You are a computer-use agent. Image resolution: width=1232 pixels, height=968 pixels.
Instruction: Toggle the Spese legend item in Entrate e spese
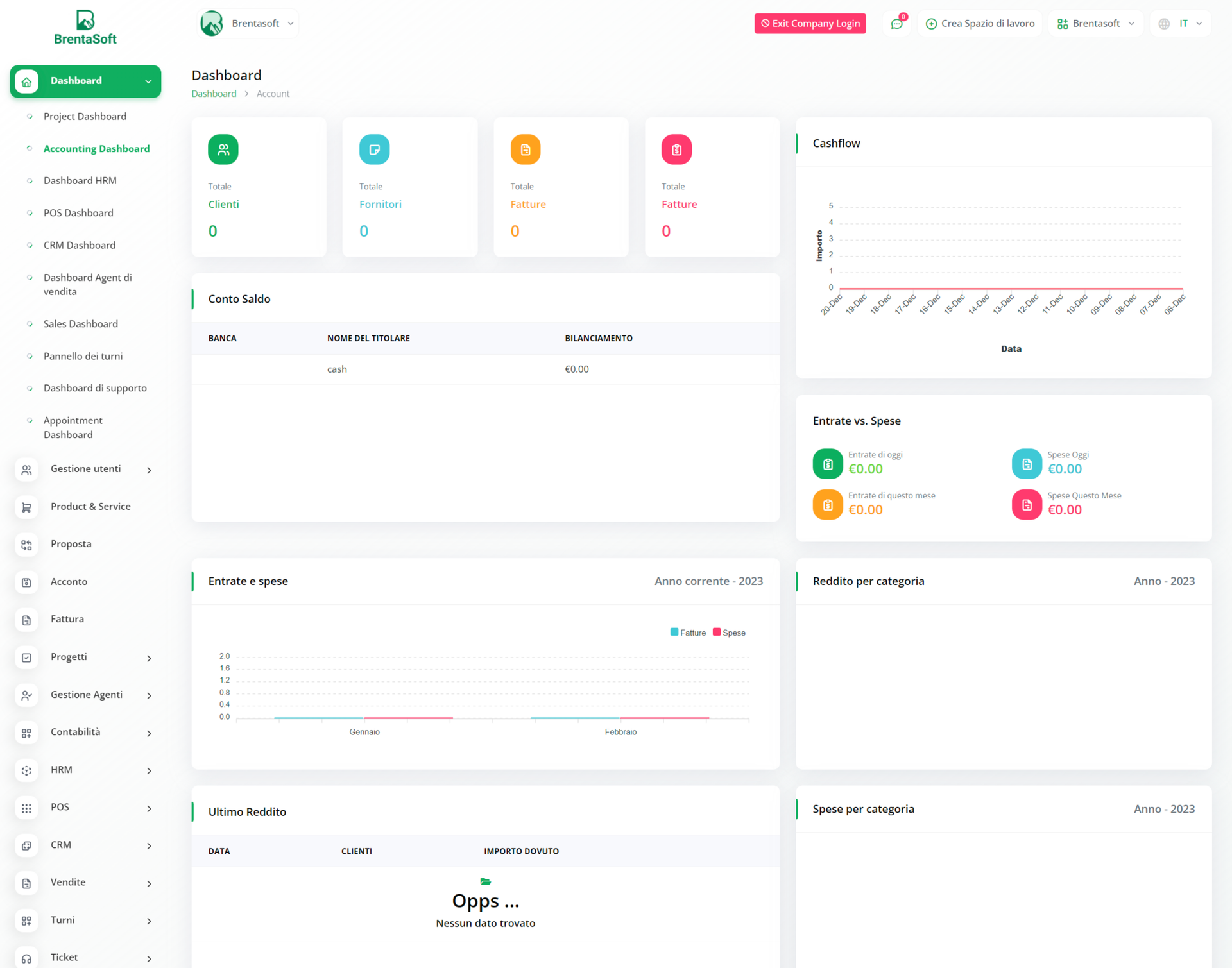[x=729, y=632]
